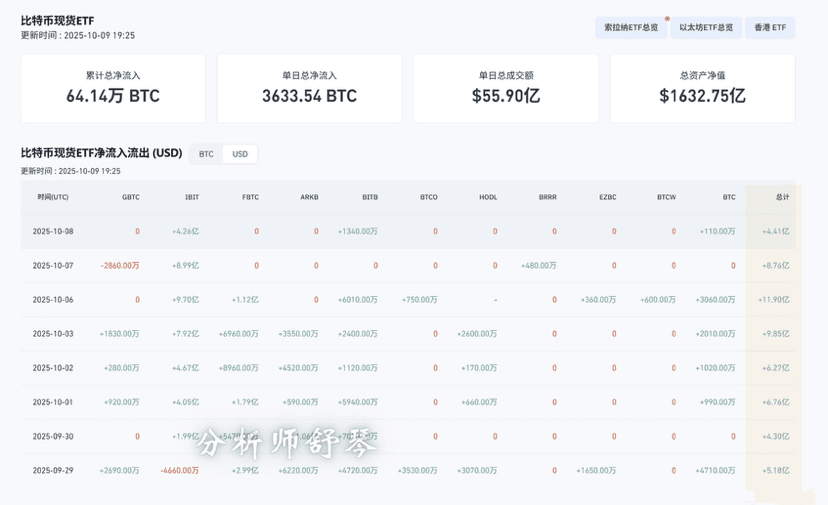Select the GBTC column header
828x505 pixels.
coord(130,197)
